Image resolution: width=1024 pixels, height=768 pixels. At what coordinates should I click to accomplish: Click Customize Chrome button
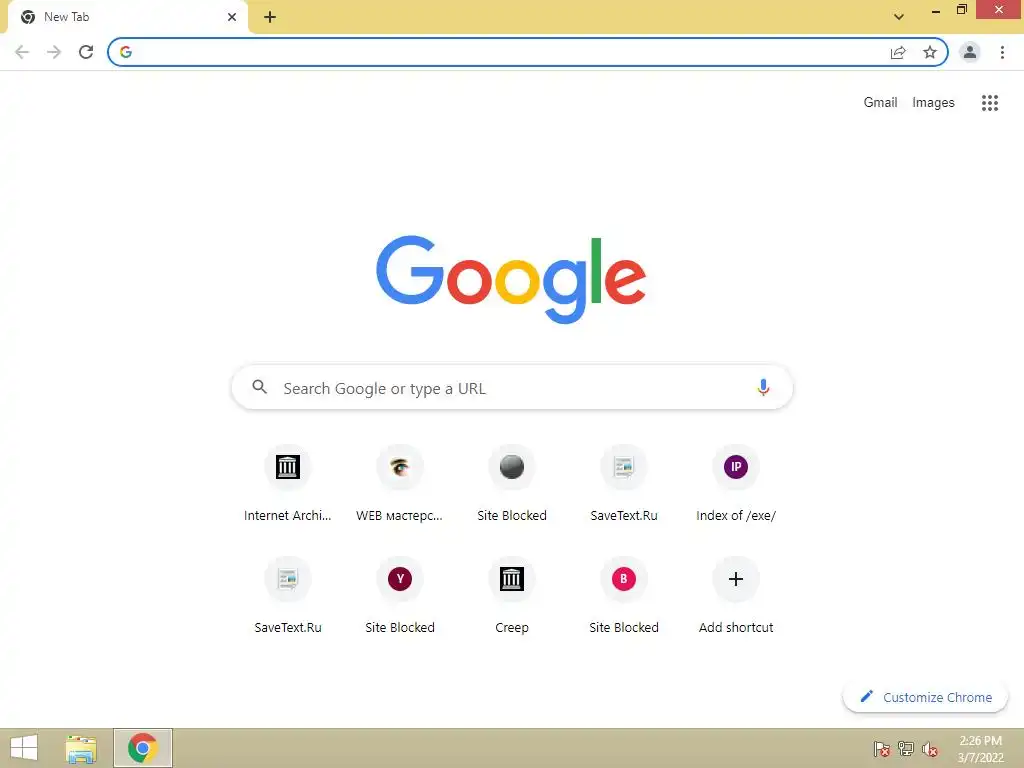[925, 697]
